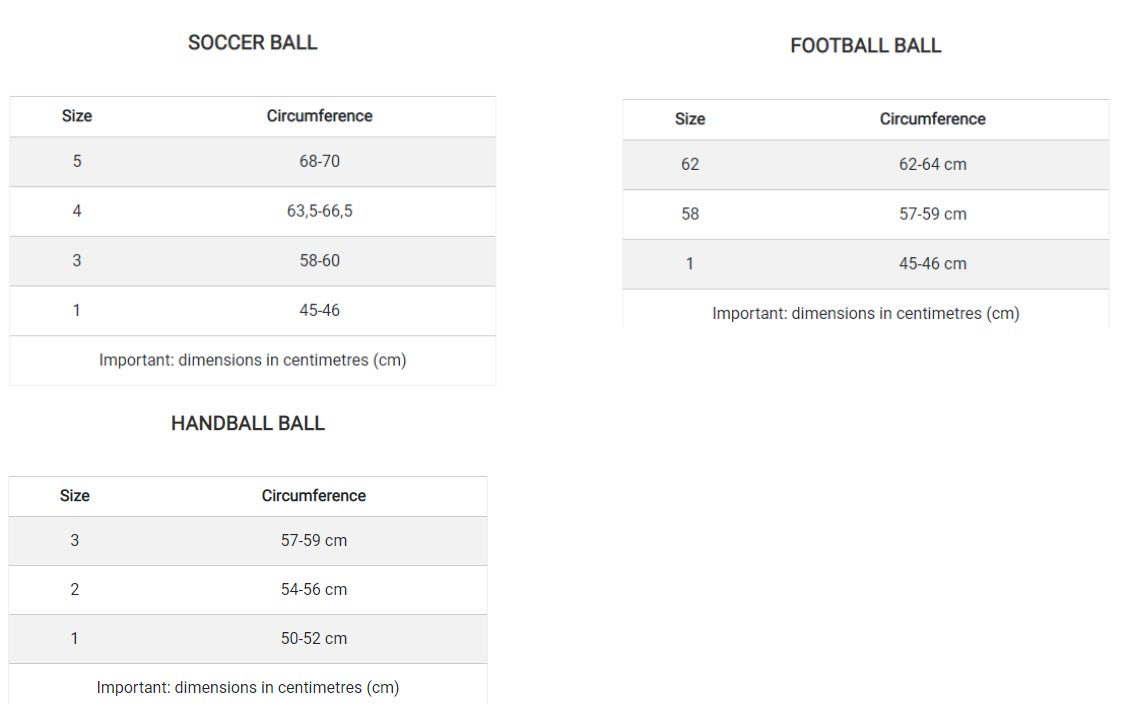Click the football Circumference column header
Viewport: 1128px width, 719px height.
point(932,119)
